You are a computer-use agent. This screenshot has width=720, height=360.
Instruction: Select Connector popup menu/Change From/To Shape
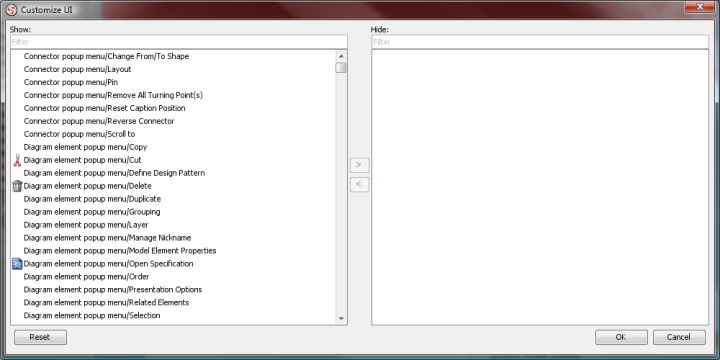click(106, 56)
